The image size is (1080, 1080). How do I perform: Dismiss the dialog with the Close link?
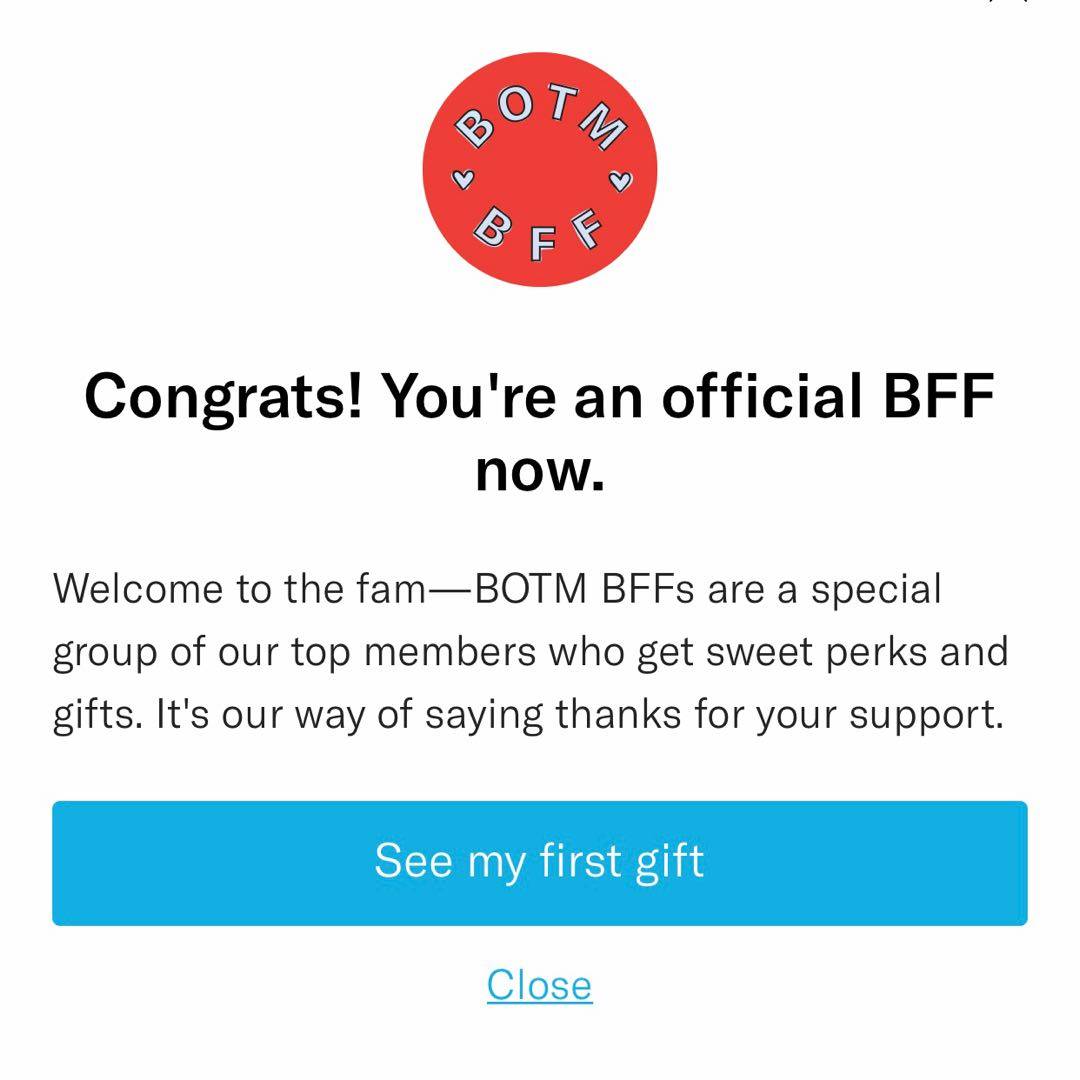(540, 984)
